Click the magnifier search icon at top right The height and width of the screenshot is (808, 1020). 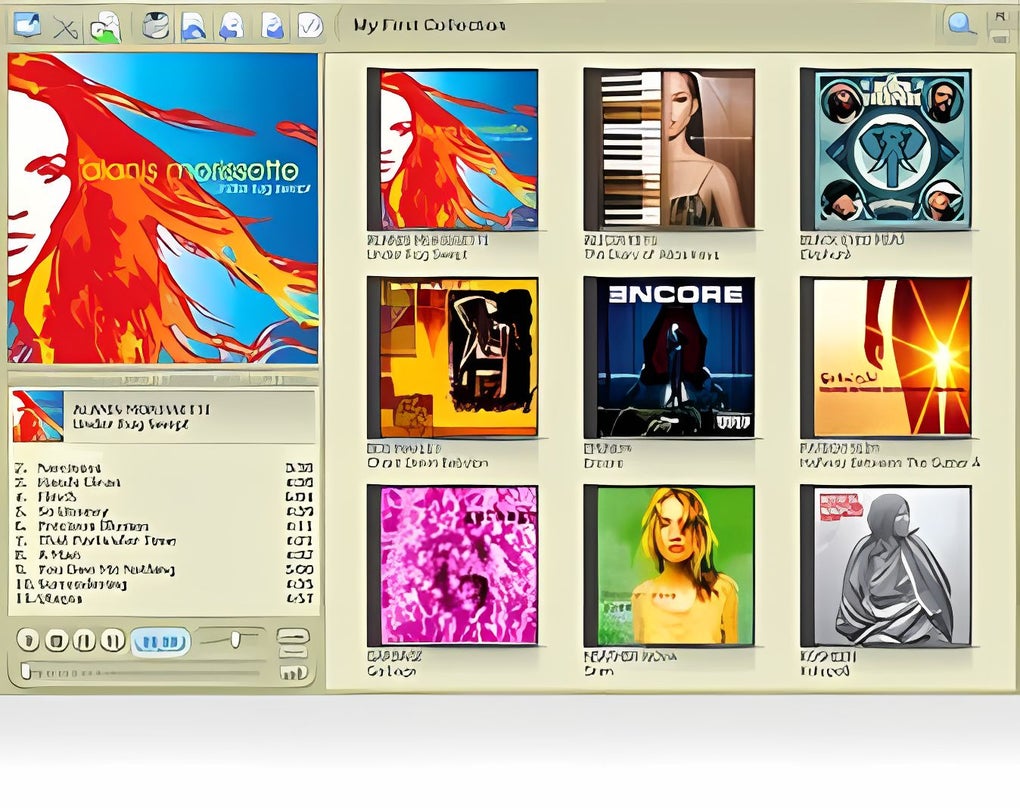[958, 22]
